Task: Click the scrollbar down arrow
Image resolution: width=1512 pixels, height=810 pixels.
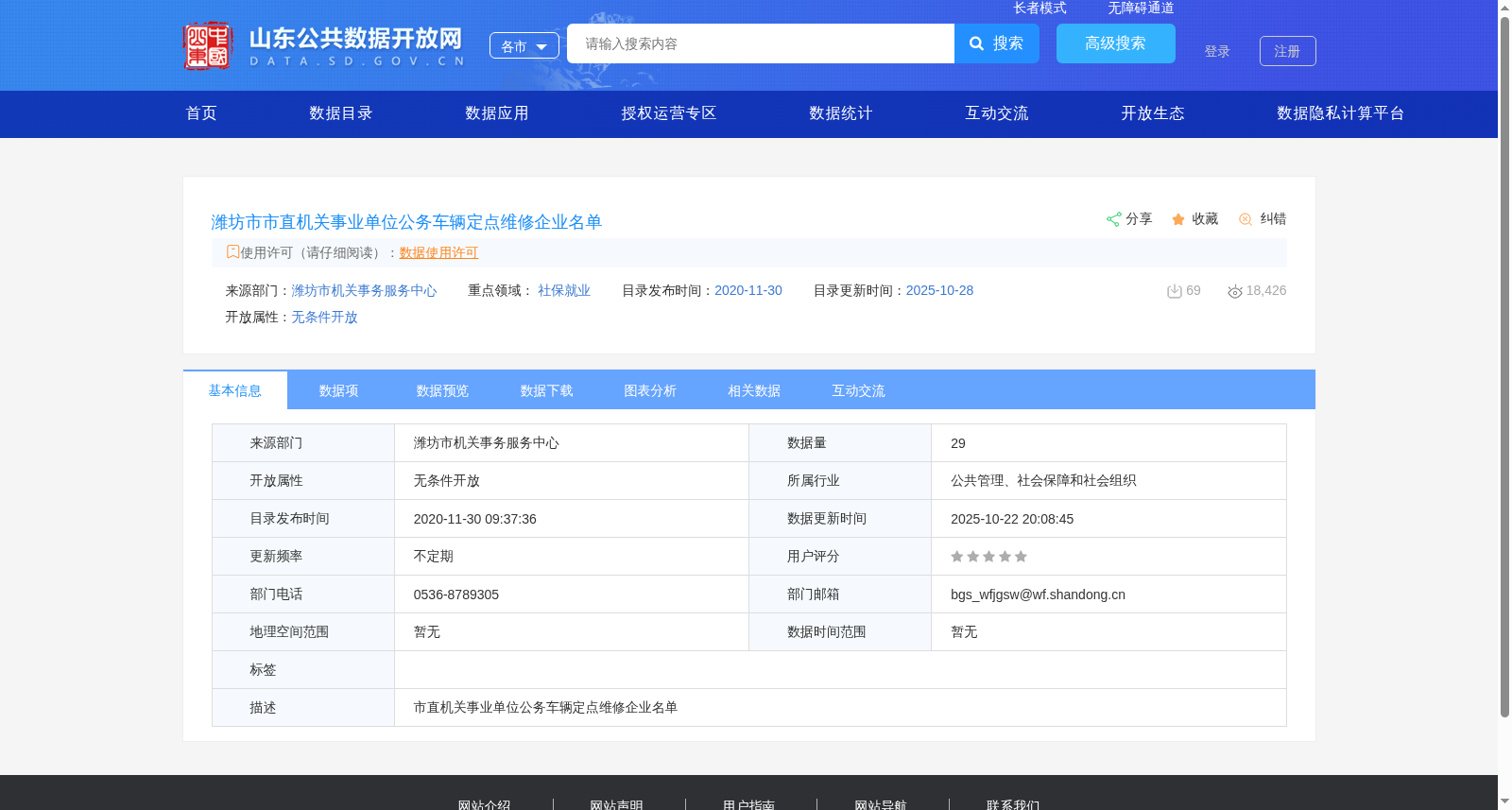Action: pos(1504,801)
